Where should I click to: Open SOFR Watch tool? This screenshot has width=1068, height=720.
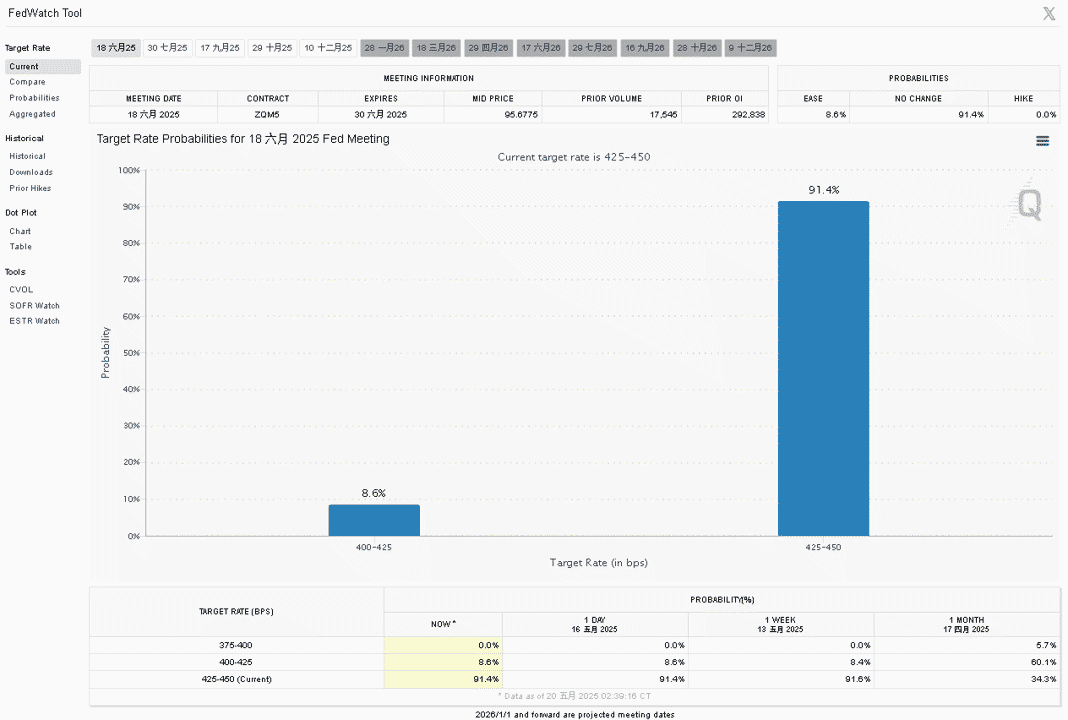[x=35, y=306]
